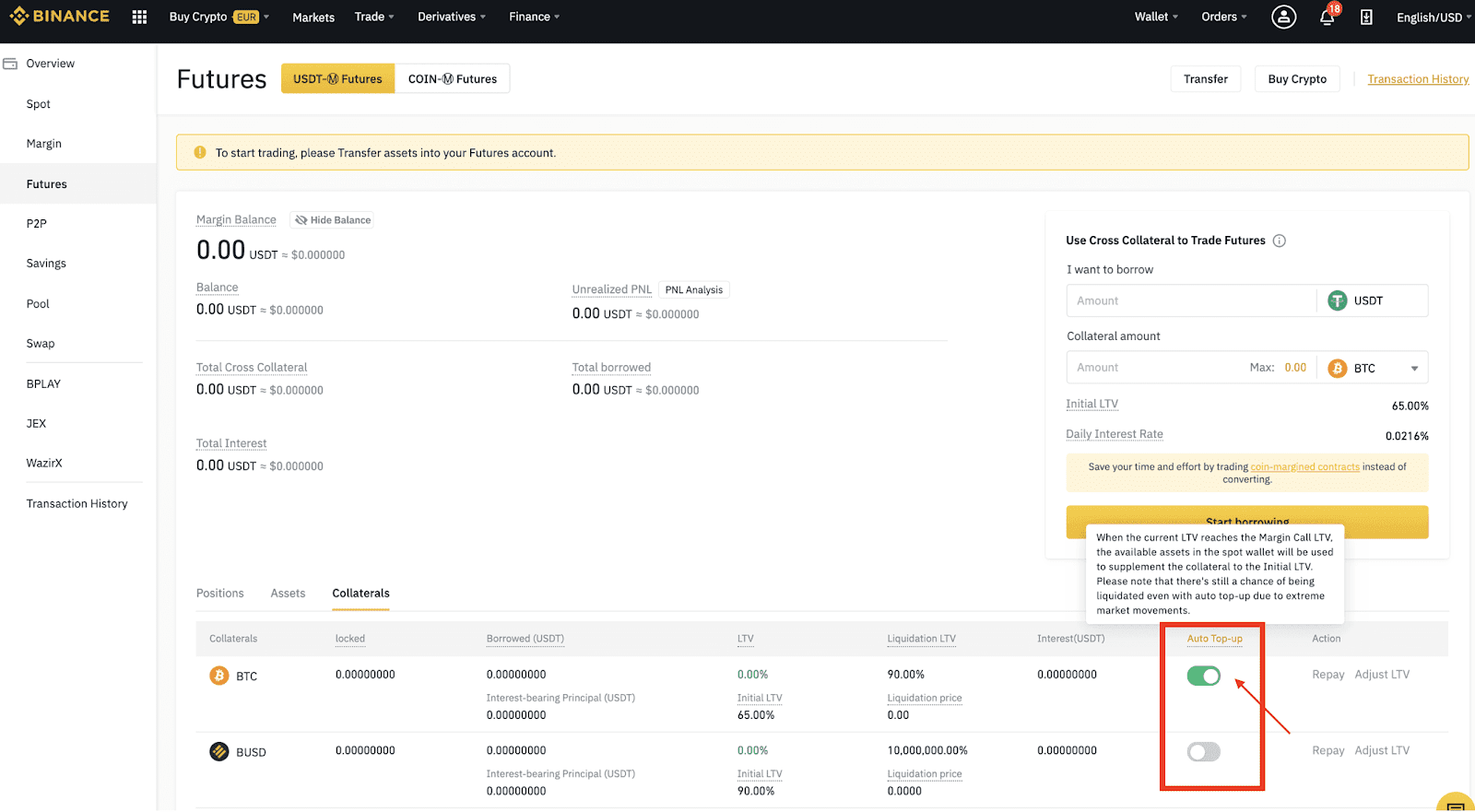The height and width of the screenshot is (812, 1475).
Task: Open the notifications bell icon
Action: 1327,17
